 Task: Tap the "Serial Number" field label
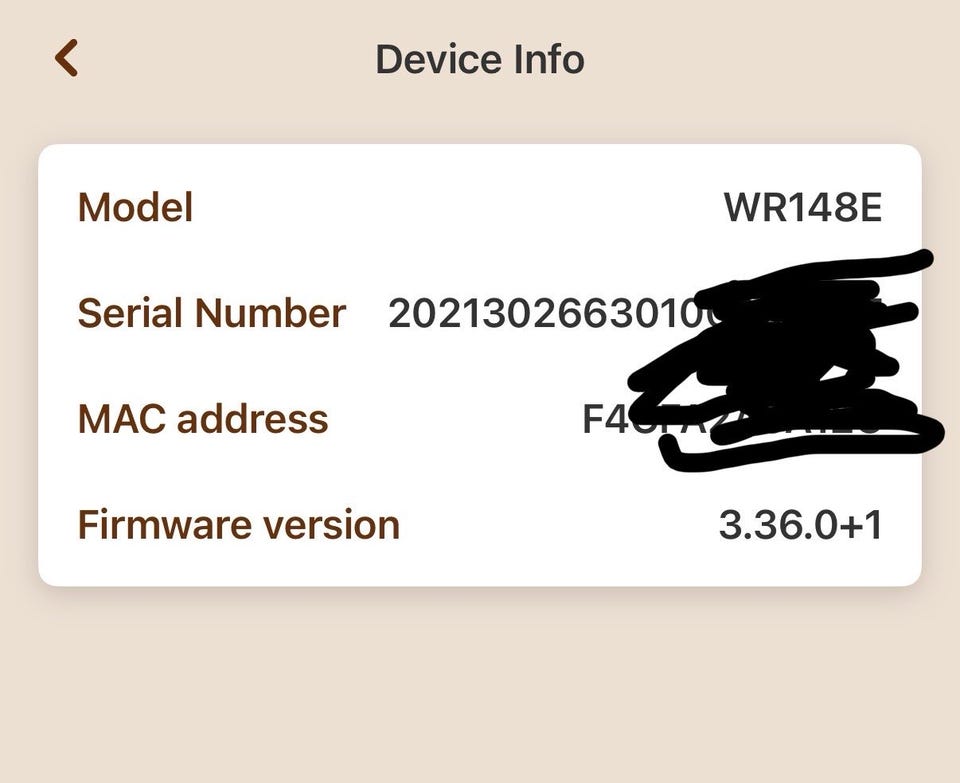211,313
